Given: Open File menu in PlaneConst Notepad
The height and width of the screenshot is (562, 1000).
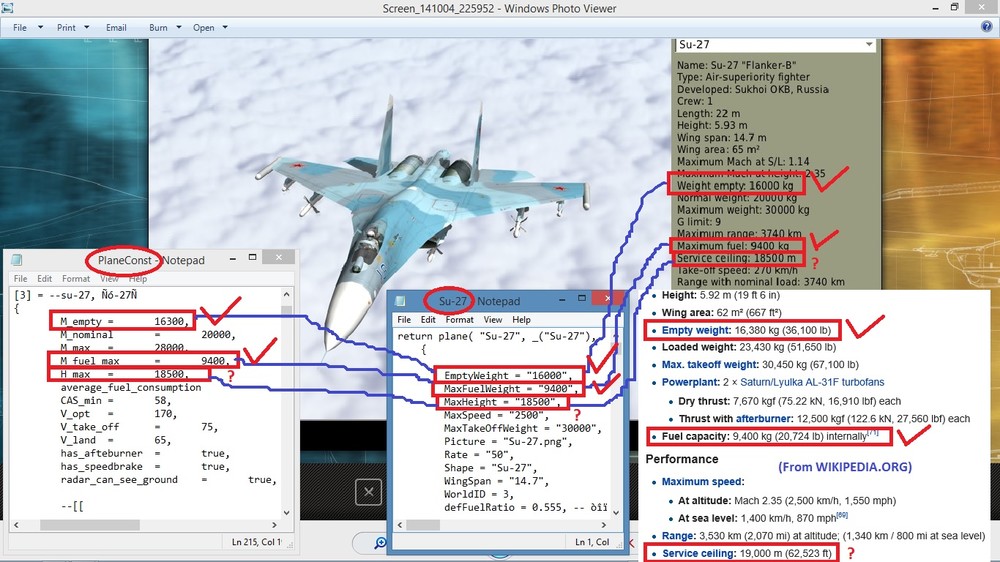Looking at the screenshot, I should [x=20, y=279].
